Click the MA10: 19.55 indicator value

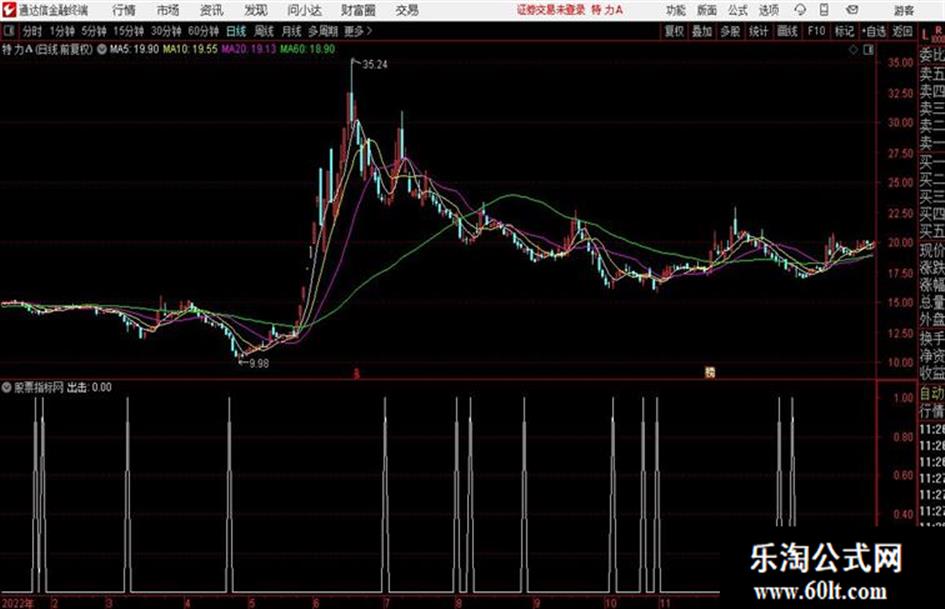(x=190, y=49)
